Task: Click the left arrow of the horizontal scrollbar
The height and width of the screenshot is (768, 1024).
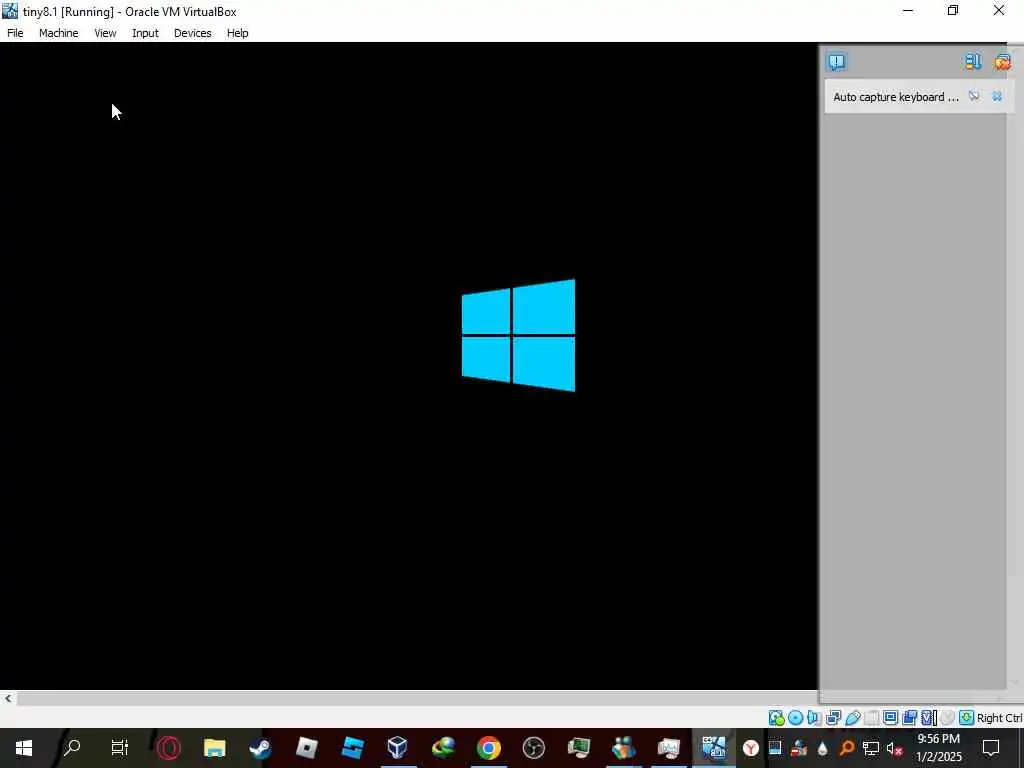Action: tap(8, 698)
